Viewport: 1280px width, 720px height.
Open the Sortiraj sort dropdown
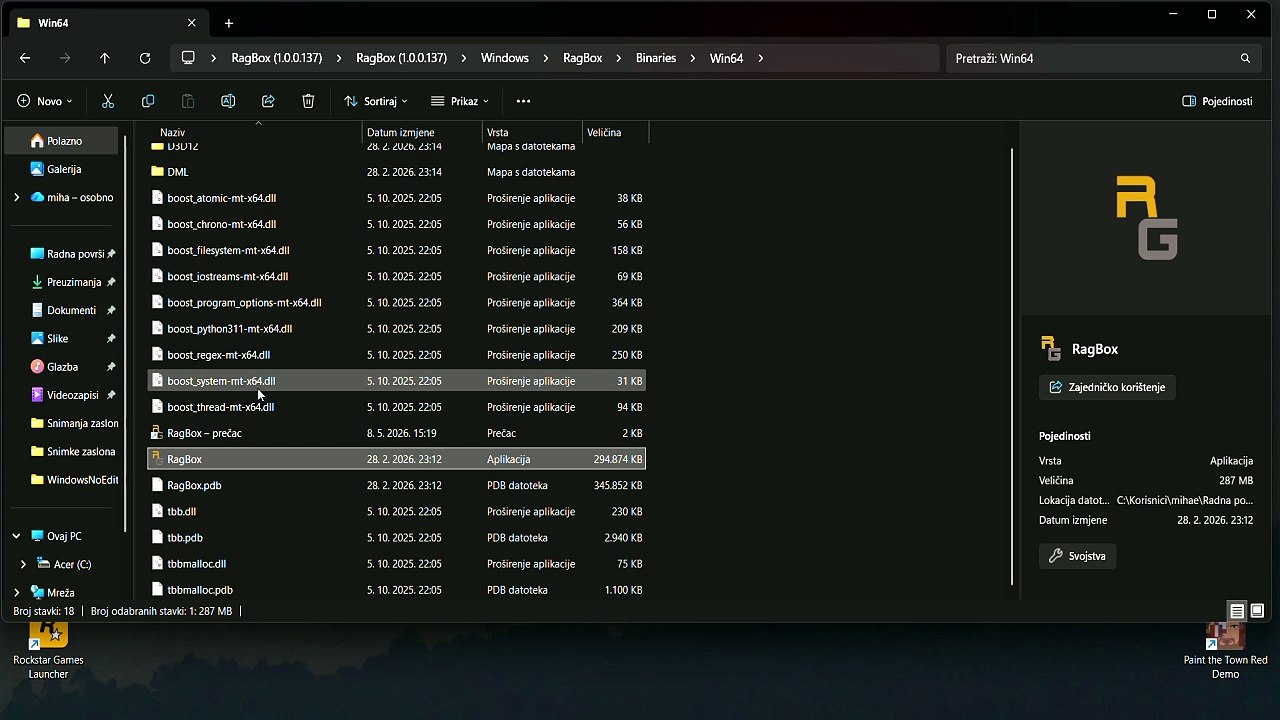[x=375, y=101]
